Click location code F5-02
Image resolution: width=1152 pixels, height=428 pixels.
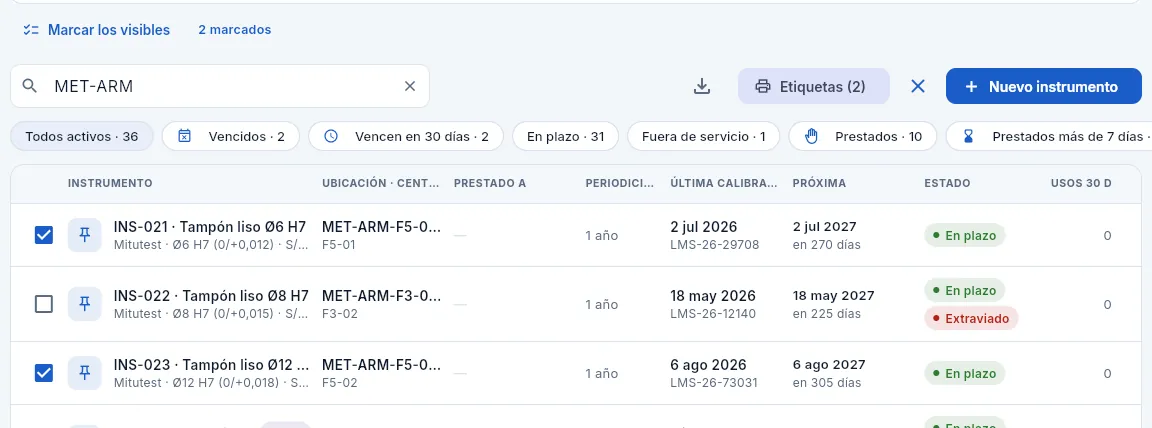[x=339, y=382]
